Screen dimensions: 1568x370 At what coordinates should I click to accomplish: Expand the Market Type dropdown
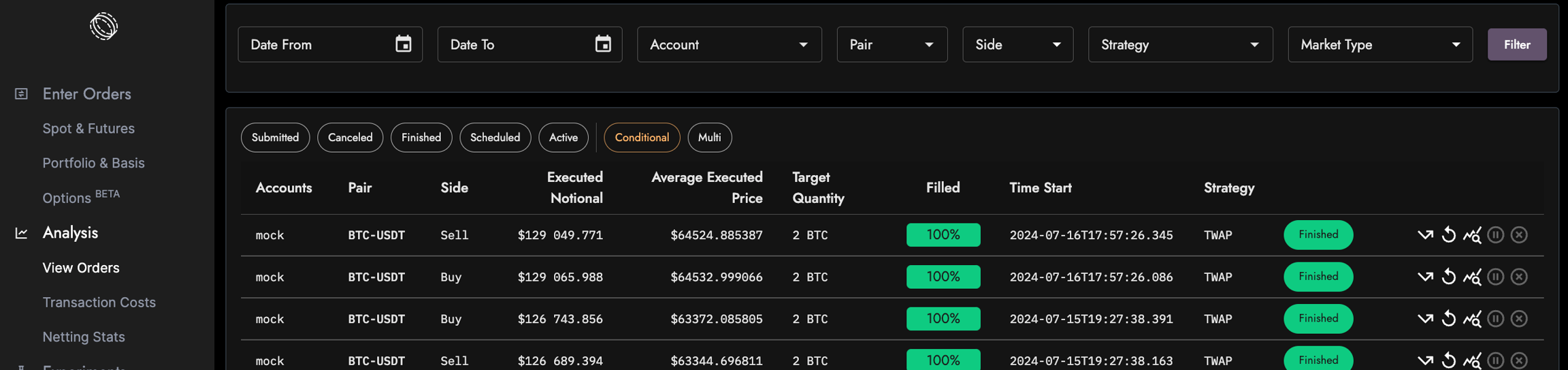pyautogui.click(x=1379, y=45)
